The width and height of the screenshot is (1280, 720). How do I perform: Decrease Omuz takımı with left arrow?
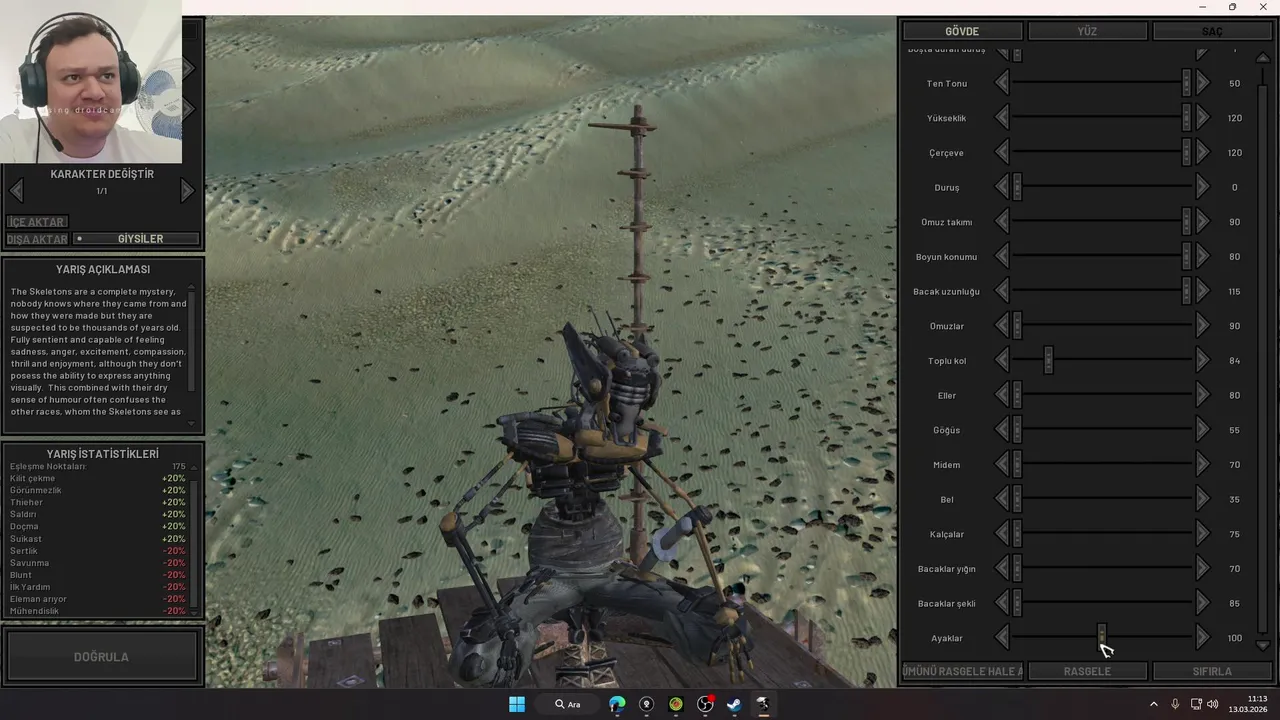(x=1002, y=222)
